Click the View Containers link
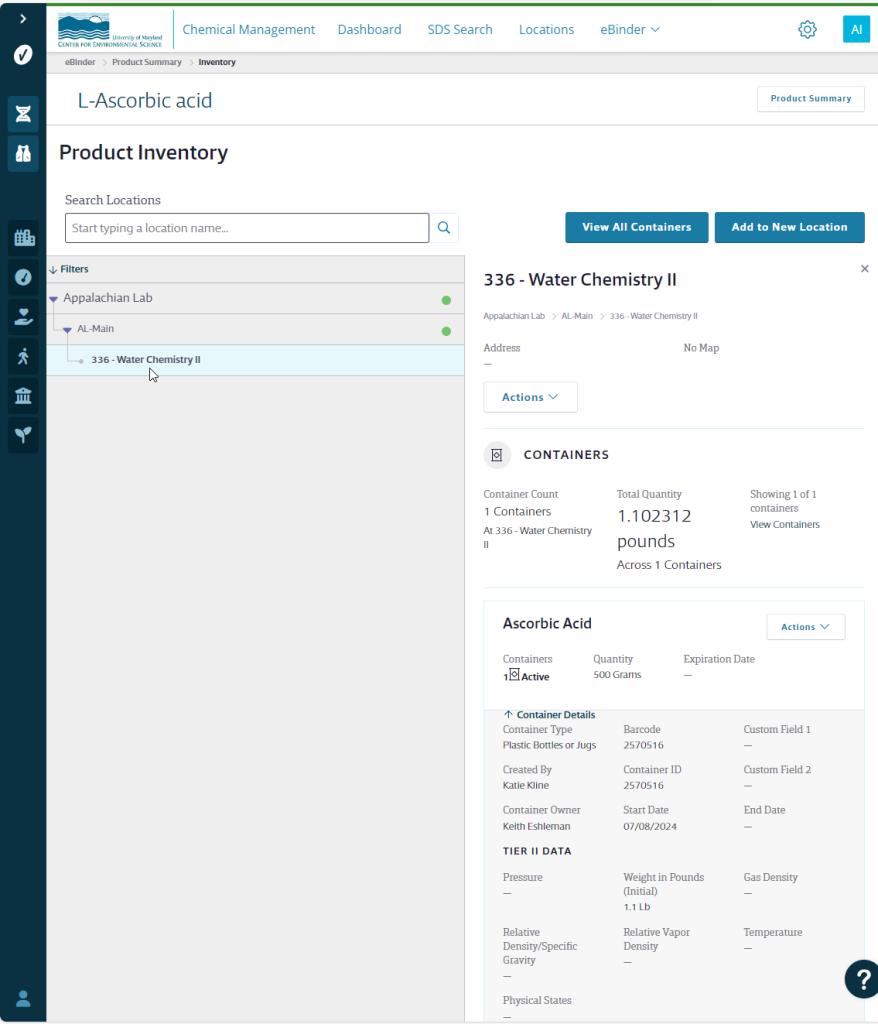Viewport: 878px width, 1024px height. coord(785,524)
